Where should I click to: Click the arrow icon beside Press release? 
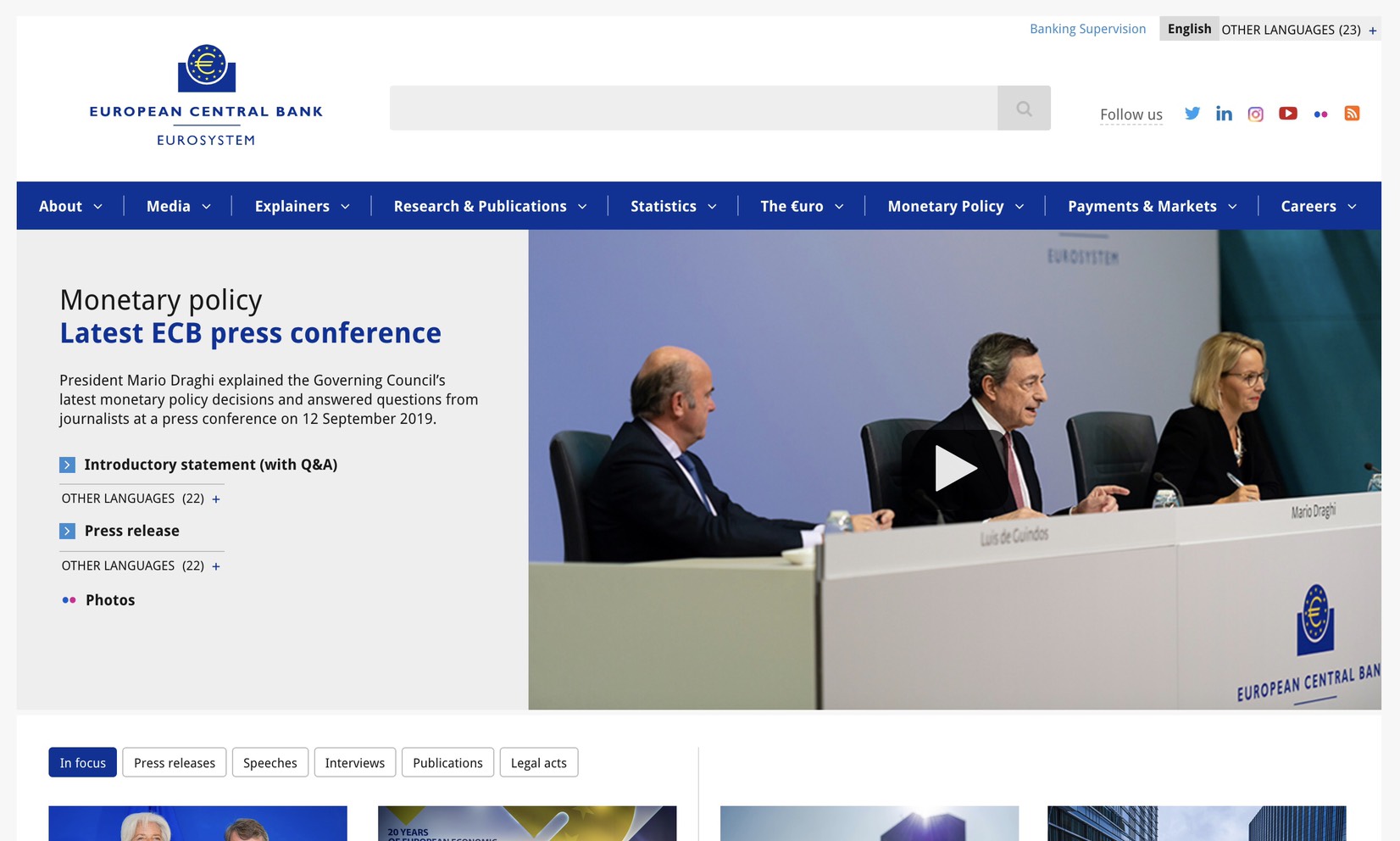point(67,531)
